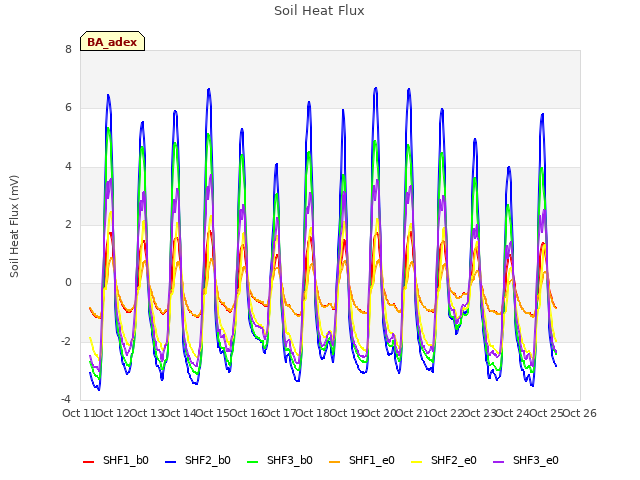640x480 pixels.
Task: Click the Oct 11 x-axis tick label
Action: point(79,413)
